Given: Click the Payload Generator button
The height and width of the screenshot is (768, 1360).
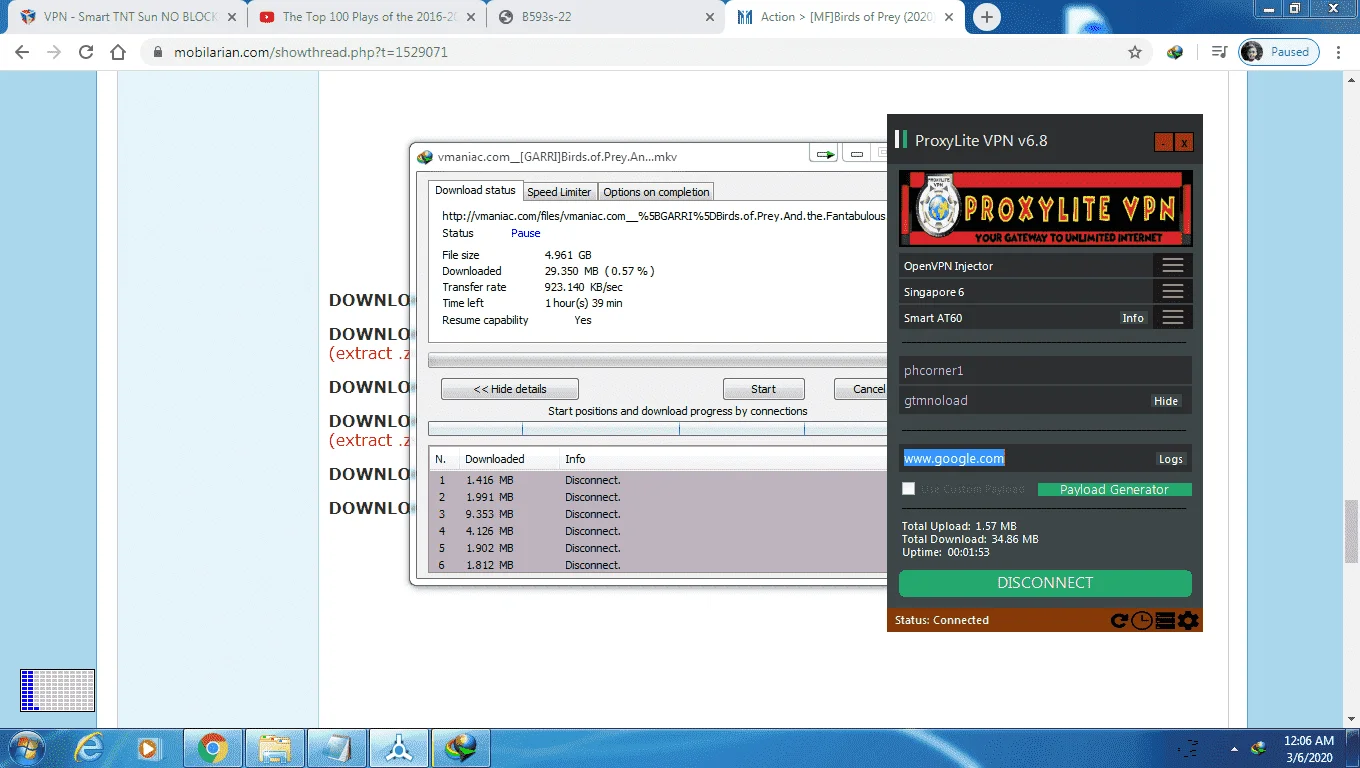Looking at the screenshot, I should pyautogui.click(x=1115, y=489).
